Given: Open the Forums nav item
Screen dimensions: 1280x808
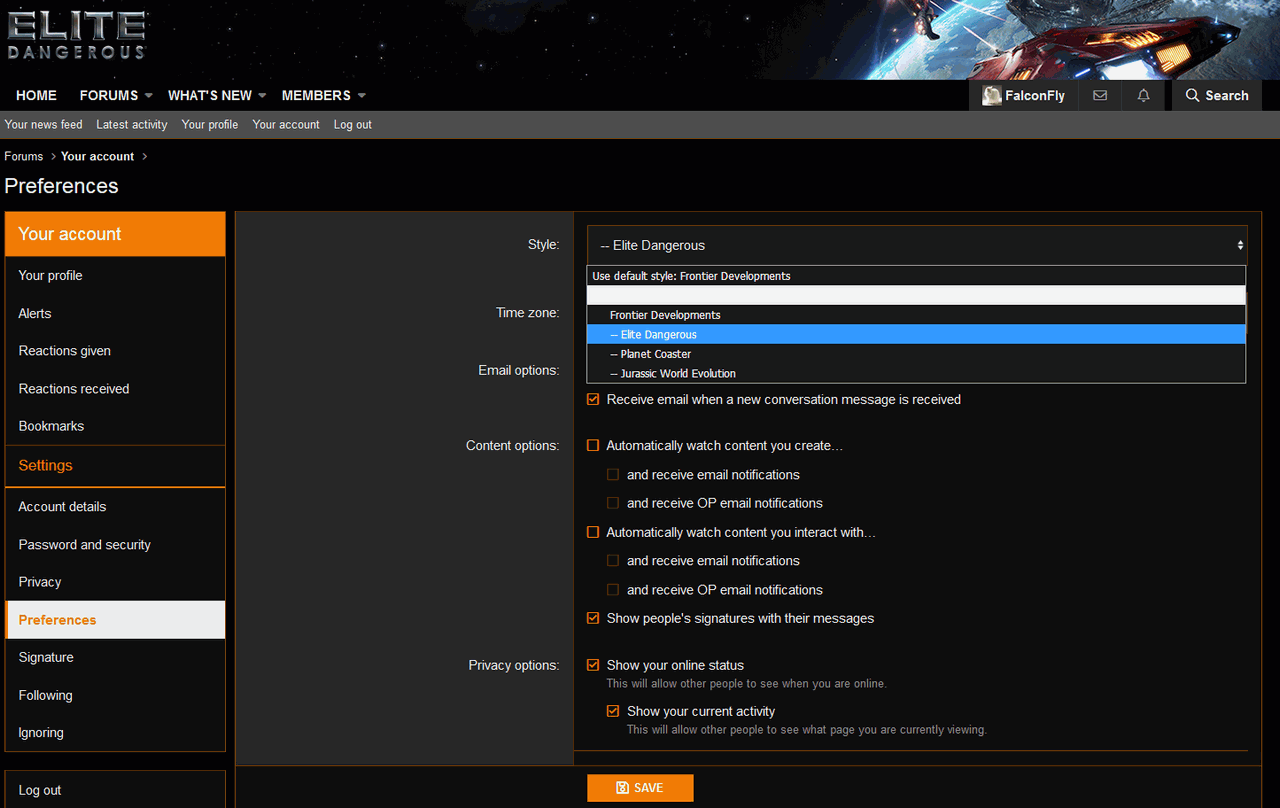Looking at the screenshot, I should [109, 96].
